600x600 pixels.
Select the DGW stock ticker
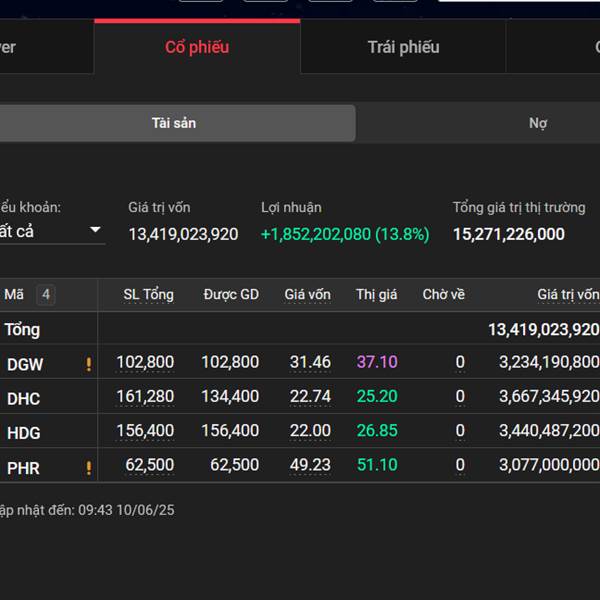[25, 364]
